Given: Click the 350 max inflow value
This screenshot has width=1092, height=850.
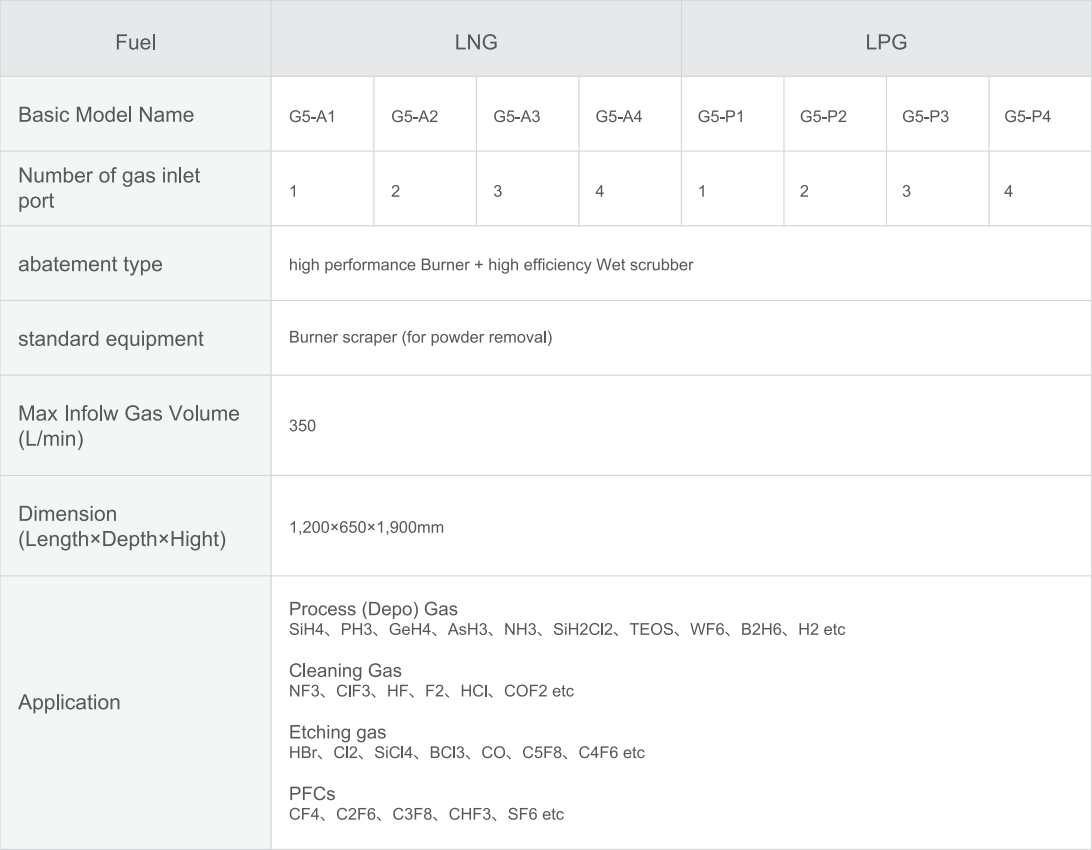Looking at the screenshot, I should click(302, 426).
